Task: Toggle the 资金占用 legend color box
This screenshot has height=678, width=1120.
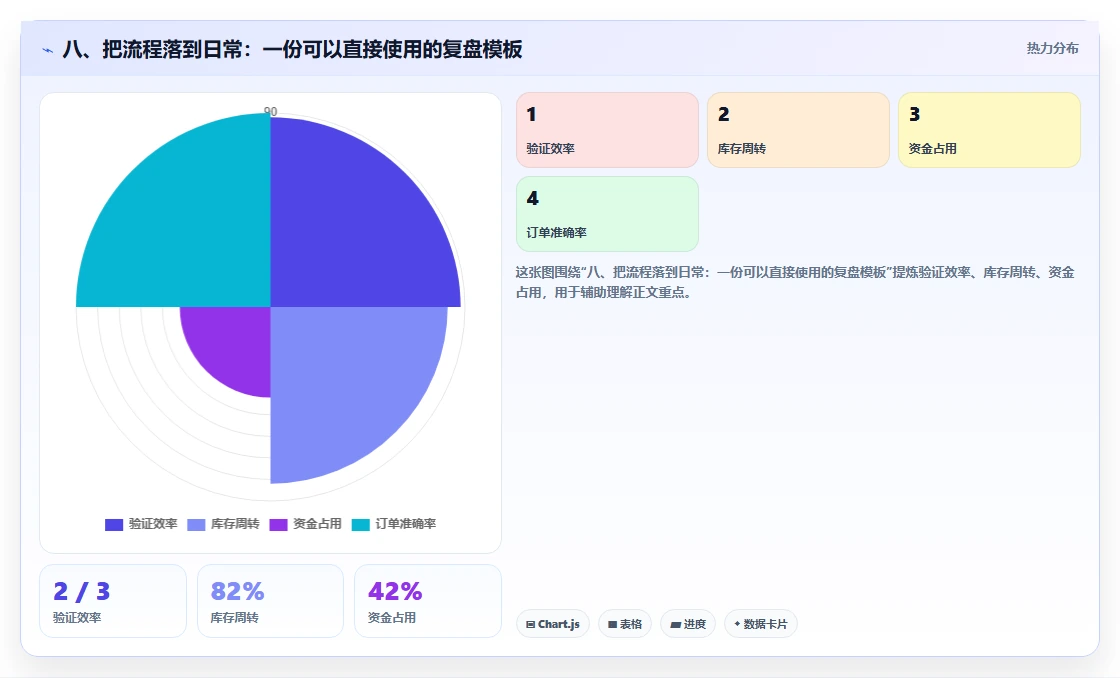Action: pos(278,524)
